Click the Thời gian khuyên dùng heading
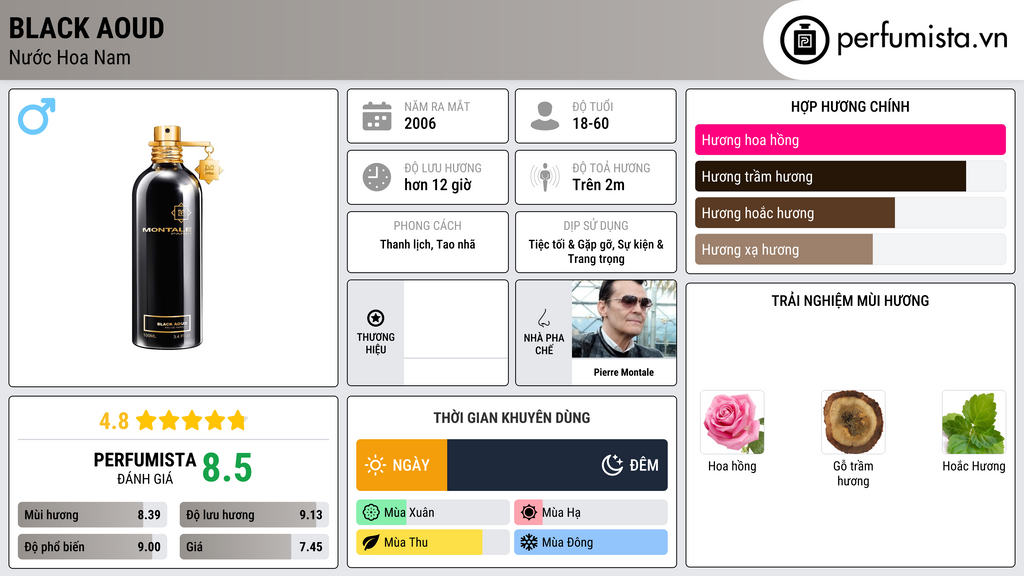 coord(512,417)
